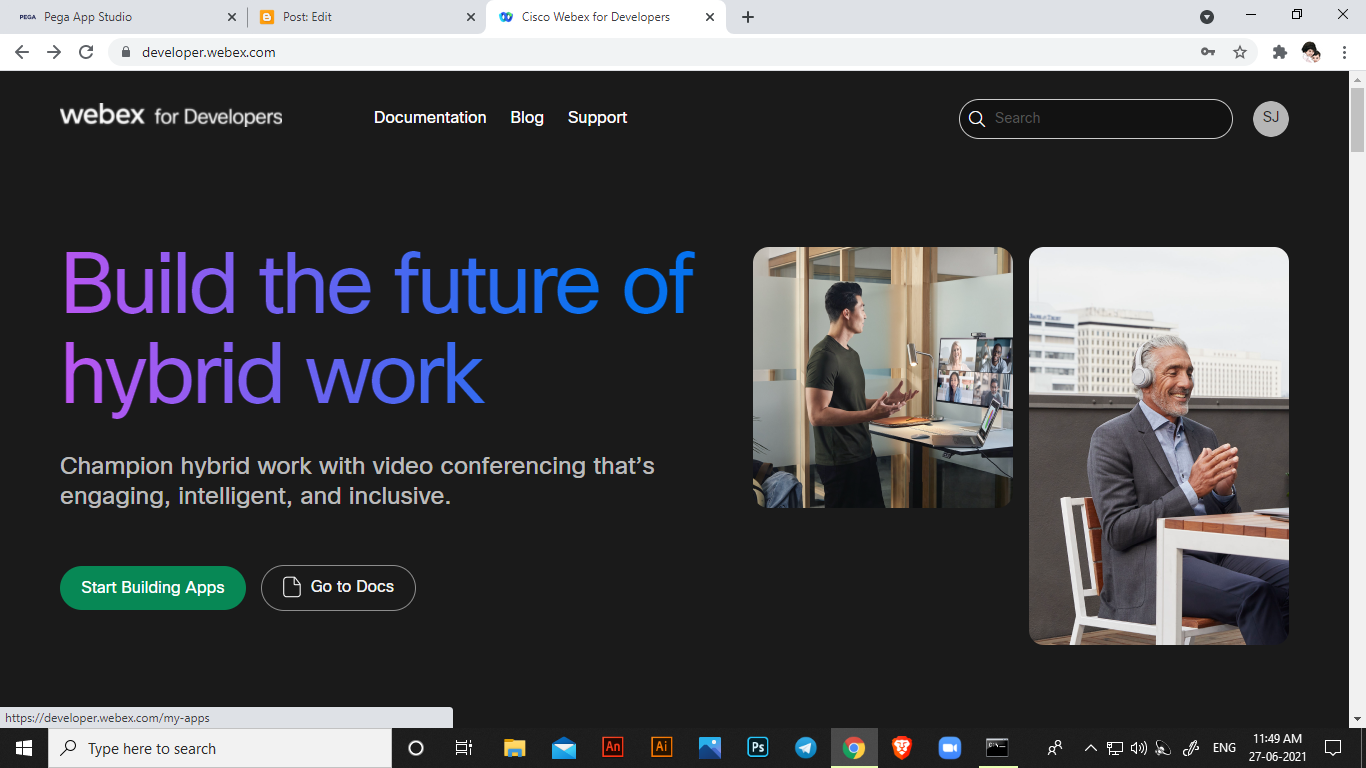This screenshot has width=1366, height=768.
Task: Open the Mail app from taskbar
Action: pyautogui.click(x=563, y=748)
